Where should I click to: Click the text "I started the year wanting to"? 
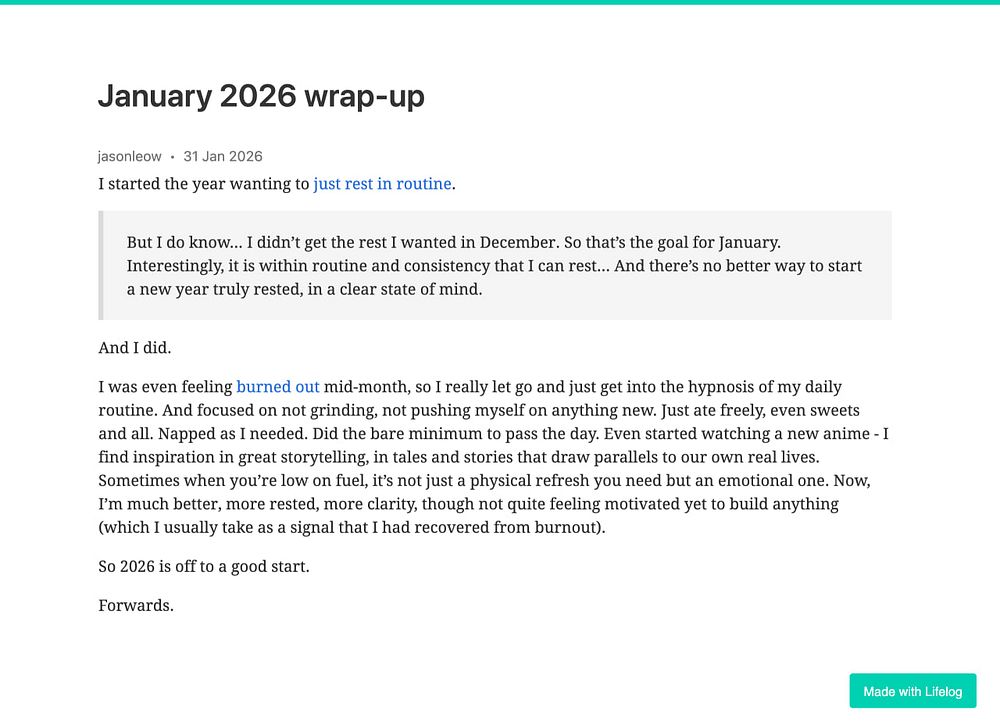click(204, 184)
